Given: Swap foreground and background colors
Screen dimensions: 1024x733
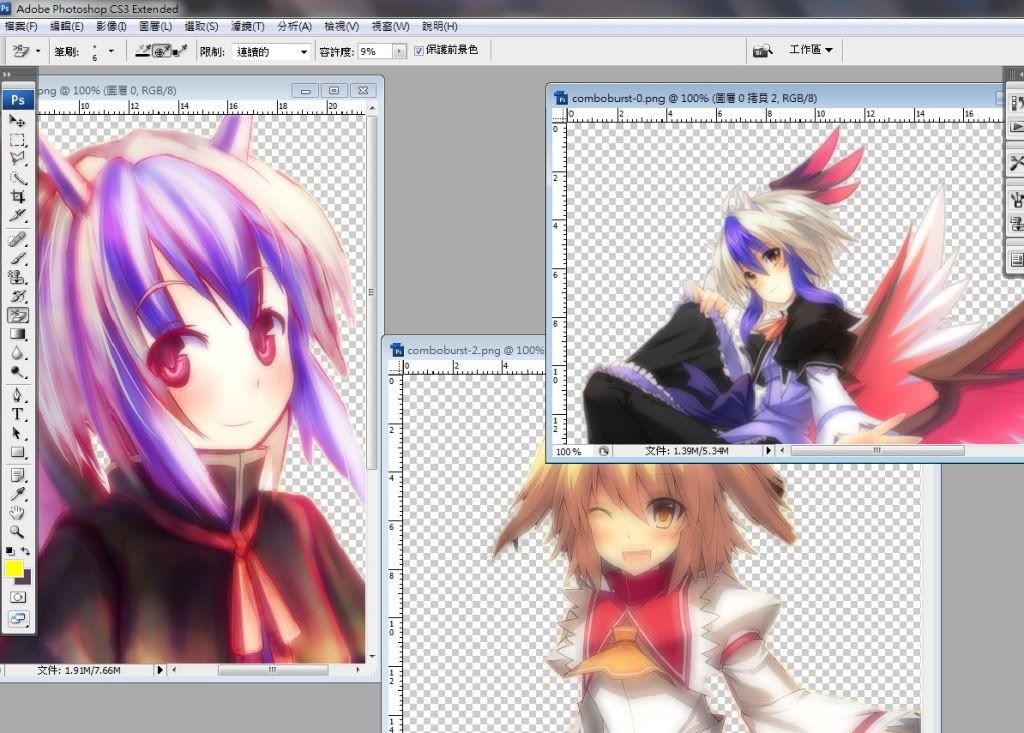Looking at the screenshot, I should [x=25, y=551].
